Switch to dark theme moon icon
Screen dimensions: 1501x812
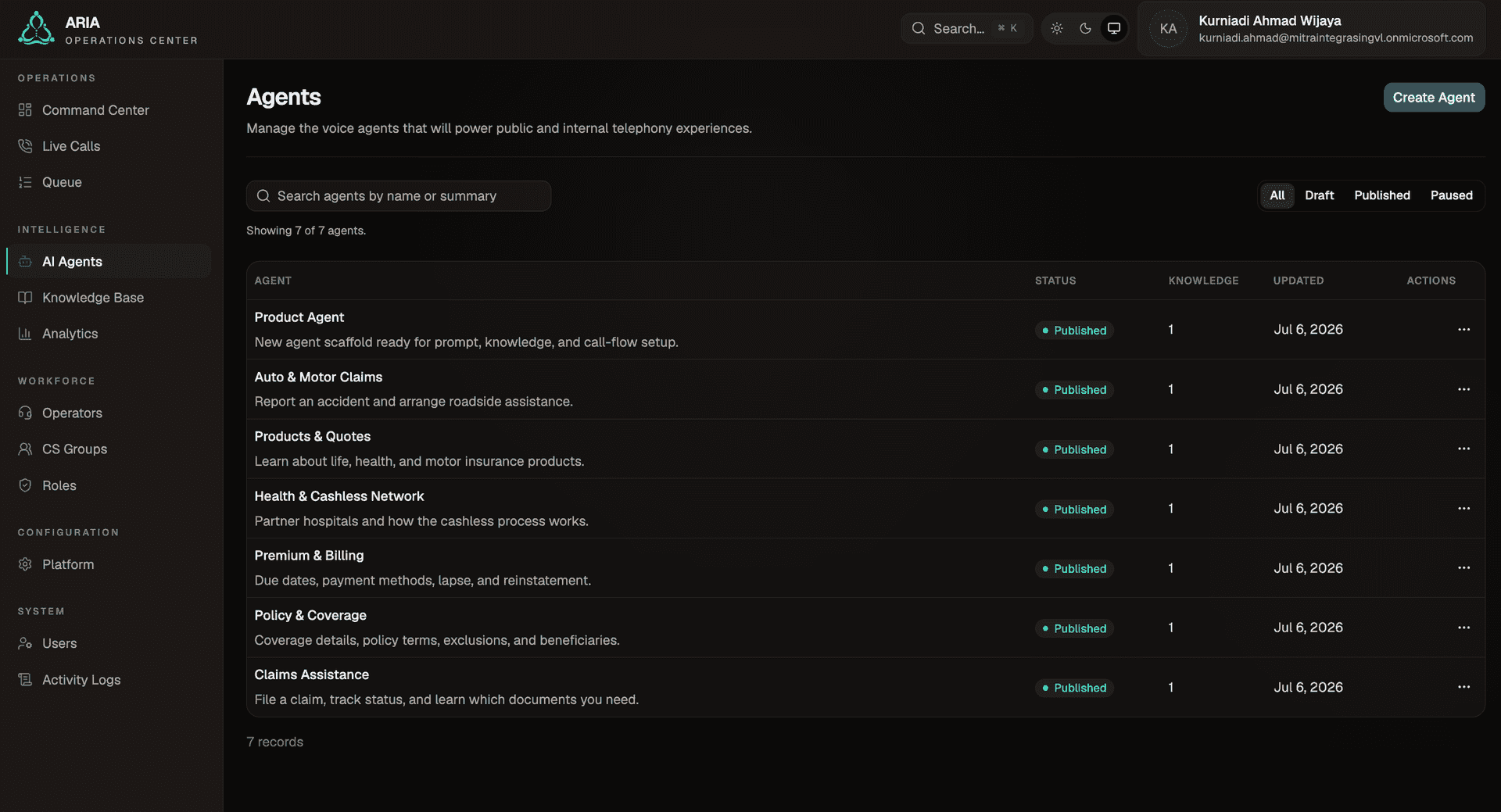pos(1085,29)
